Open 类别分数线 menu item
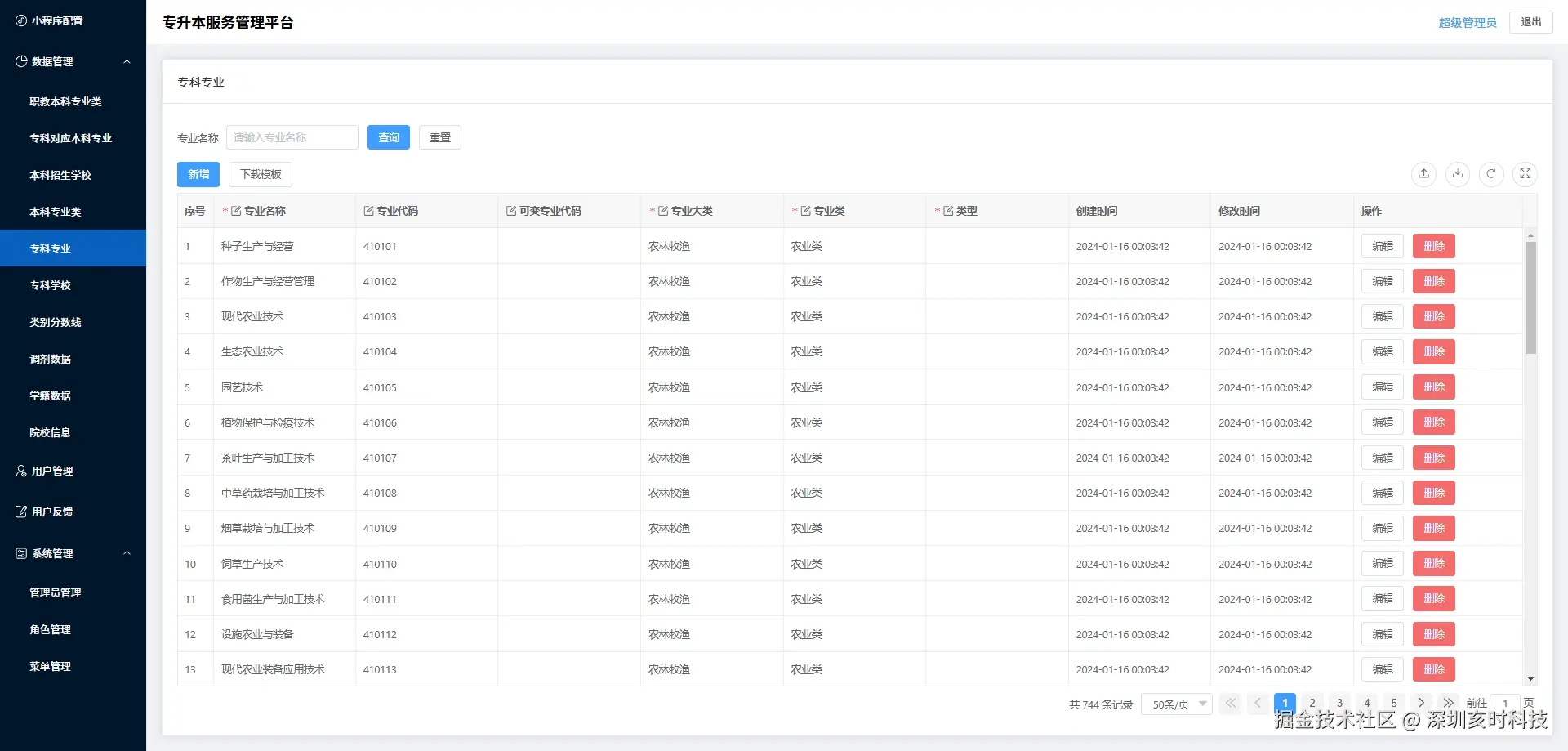Image resolution: width=1568 pixels, height=751 pixels. click(x=73, y=322)
